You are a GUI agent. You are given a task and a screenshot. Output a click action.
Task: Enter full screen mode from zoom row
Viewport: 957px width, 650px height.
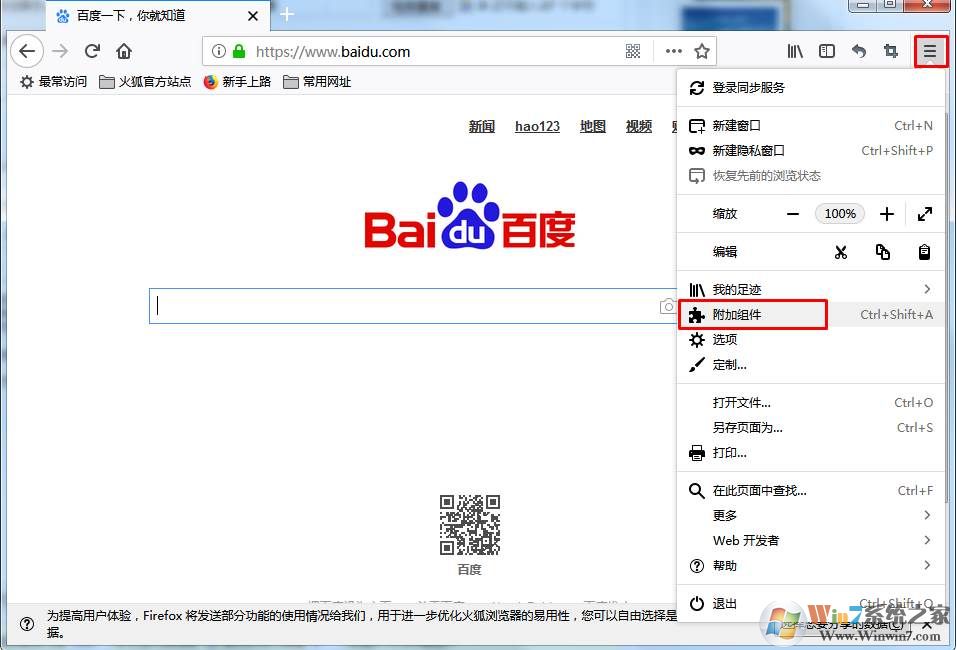(924, 214)
